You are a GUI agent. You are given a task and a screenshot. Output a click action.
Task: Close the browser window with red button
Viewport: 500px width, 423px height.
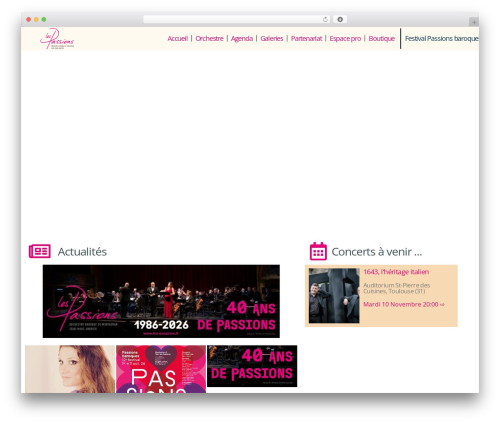[29, 20]
